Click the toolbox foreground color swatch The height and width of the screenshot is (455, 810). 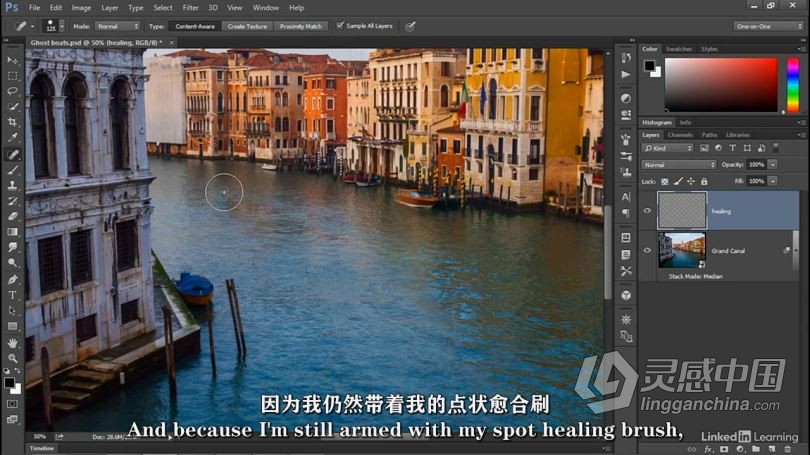coord(9,383)
